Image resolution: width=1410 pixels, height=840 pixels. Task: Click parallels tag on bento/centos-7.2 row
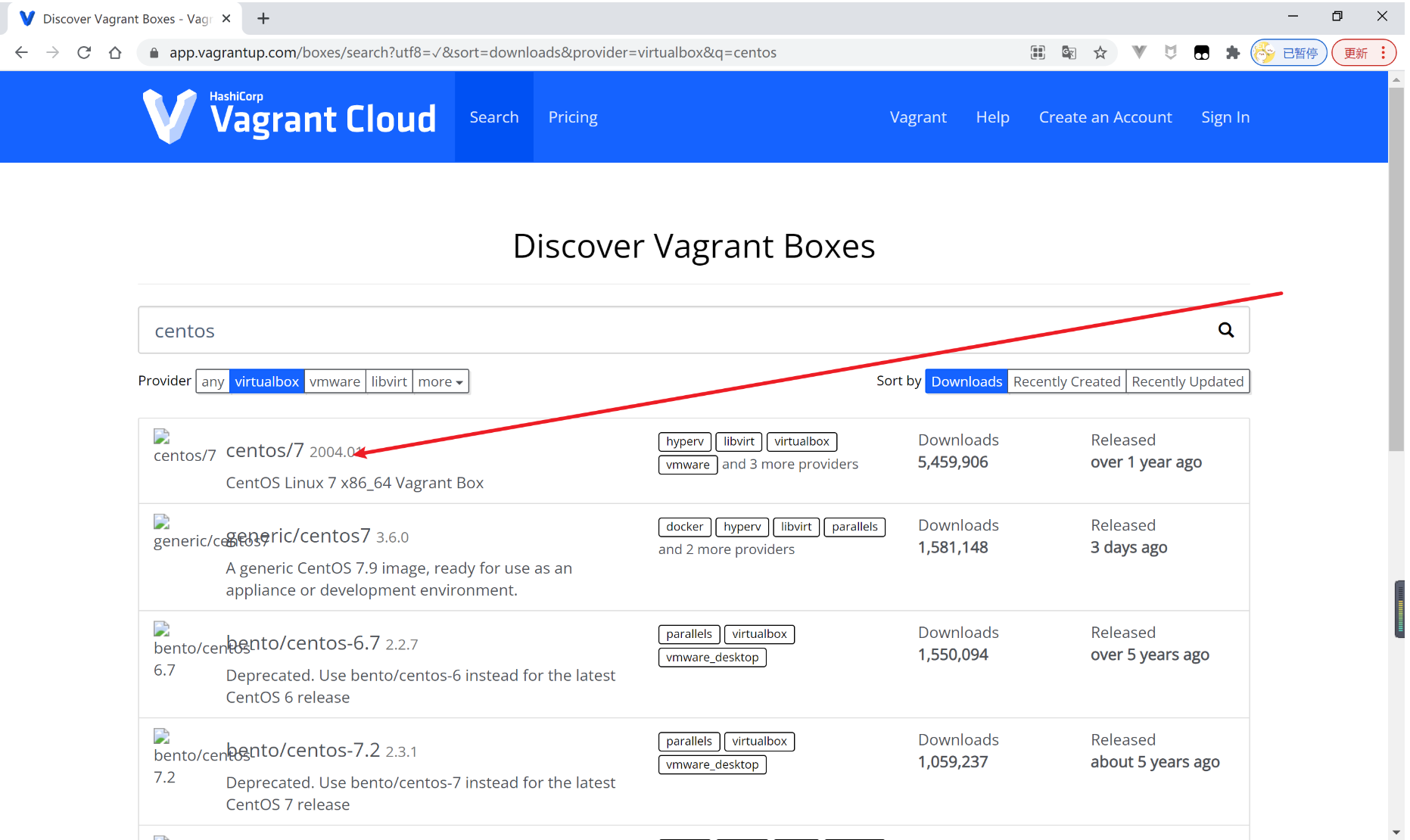689,742
